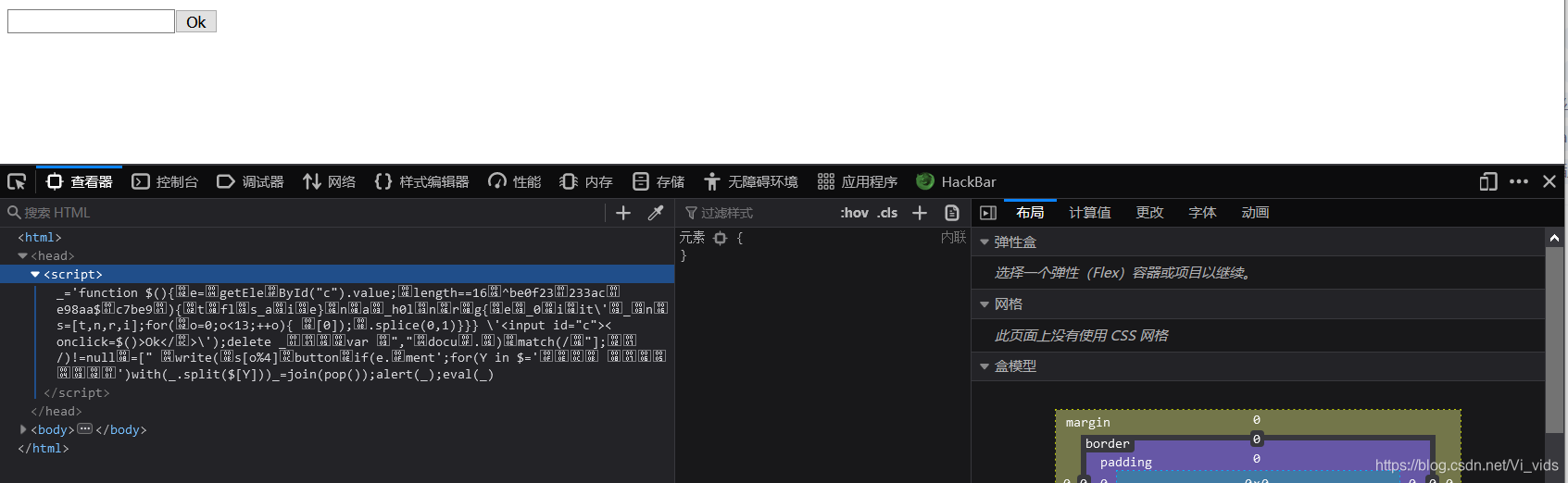The image size is (1568, 483).
Task: Switch to the 调试器 debugger tab
Action: [x=250, y=181]
